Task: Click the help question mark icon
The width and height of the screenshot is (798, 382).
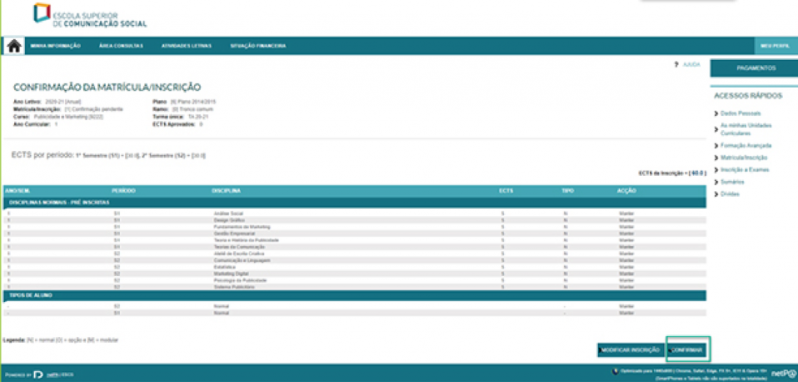Action: (676, 65)
